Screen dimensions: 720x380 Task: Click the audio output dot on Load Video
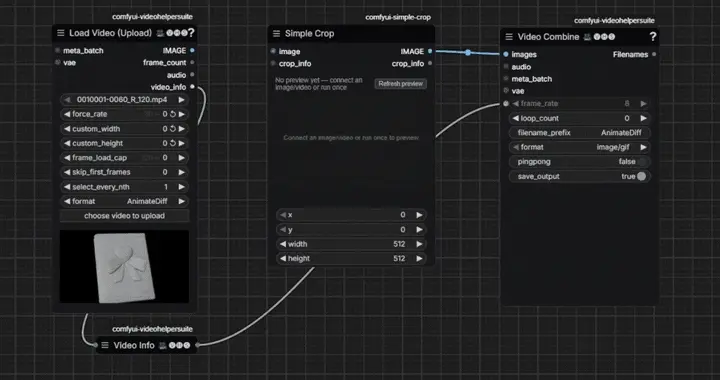pos(192,74)
